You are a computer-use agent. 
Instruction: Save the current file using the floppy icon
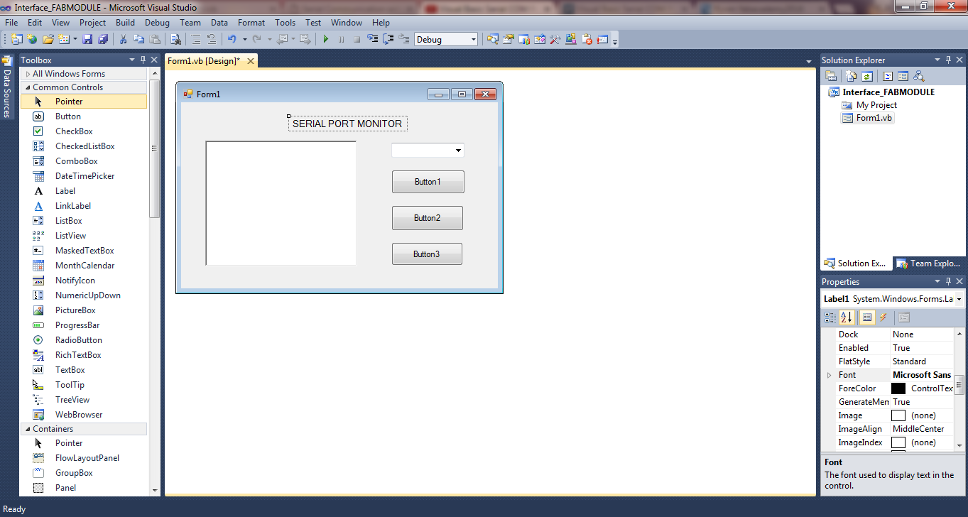[x=87, y=39]
